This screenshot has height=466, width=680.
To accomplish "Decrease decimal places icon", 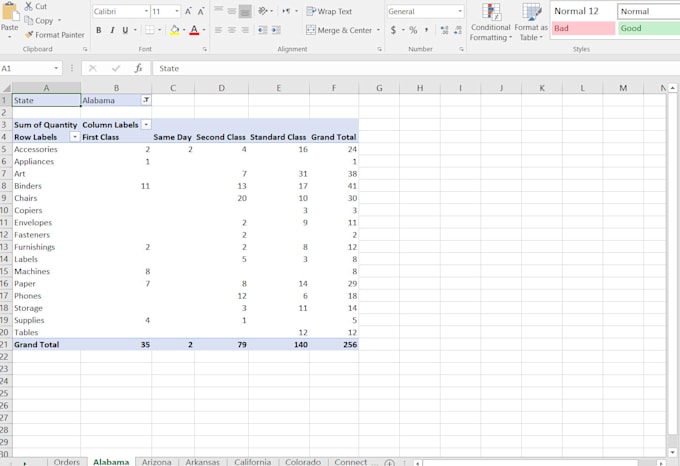I will coord(458,30).
